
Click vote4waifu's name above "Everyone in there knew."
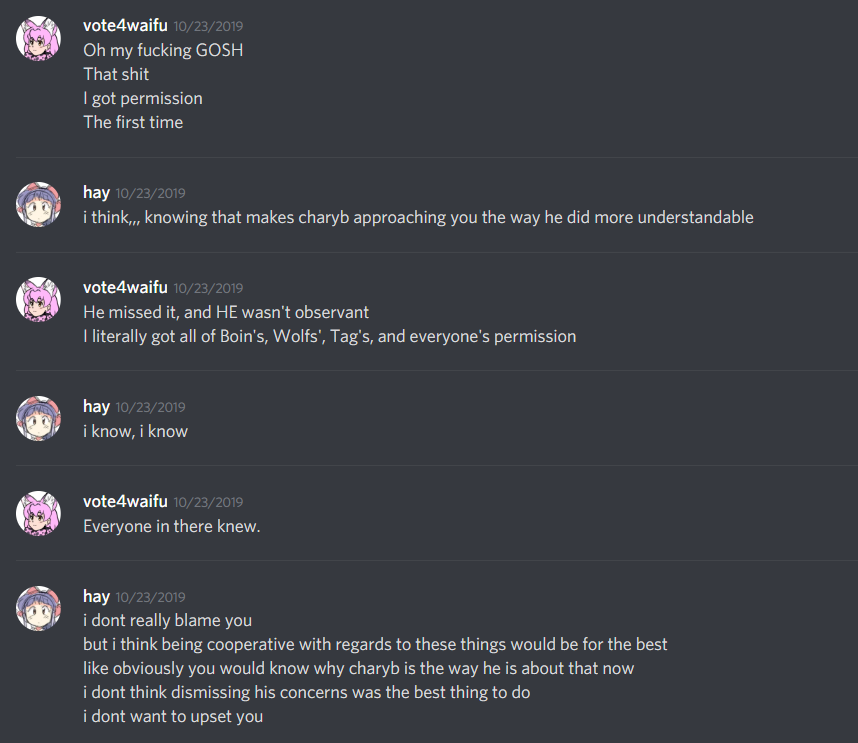click(125, 502)
